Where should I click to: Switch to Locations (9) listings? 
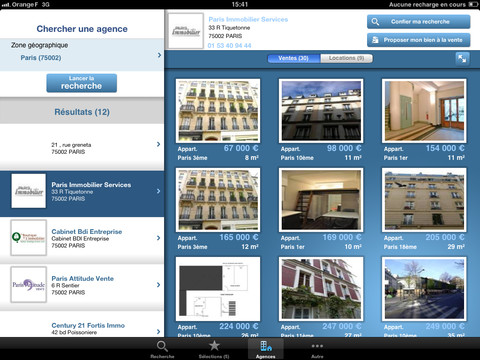(346, 58)
